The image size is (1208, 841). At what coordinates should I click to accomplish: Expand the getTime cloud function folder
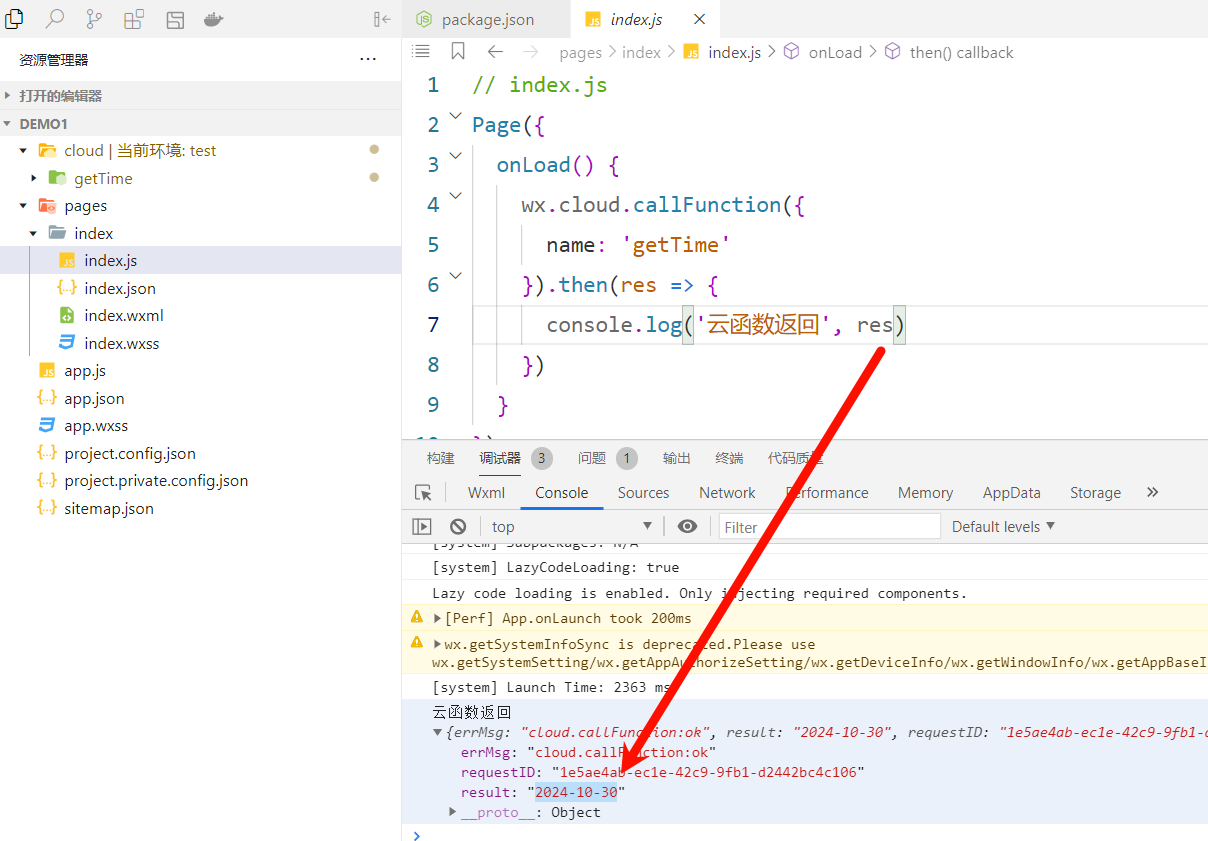point(34,178)
